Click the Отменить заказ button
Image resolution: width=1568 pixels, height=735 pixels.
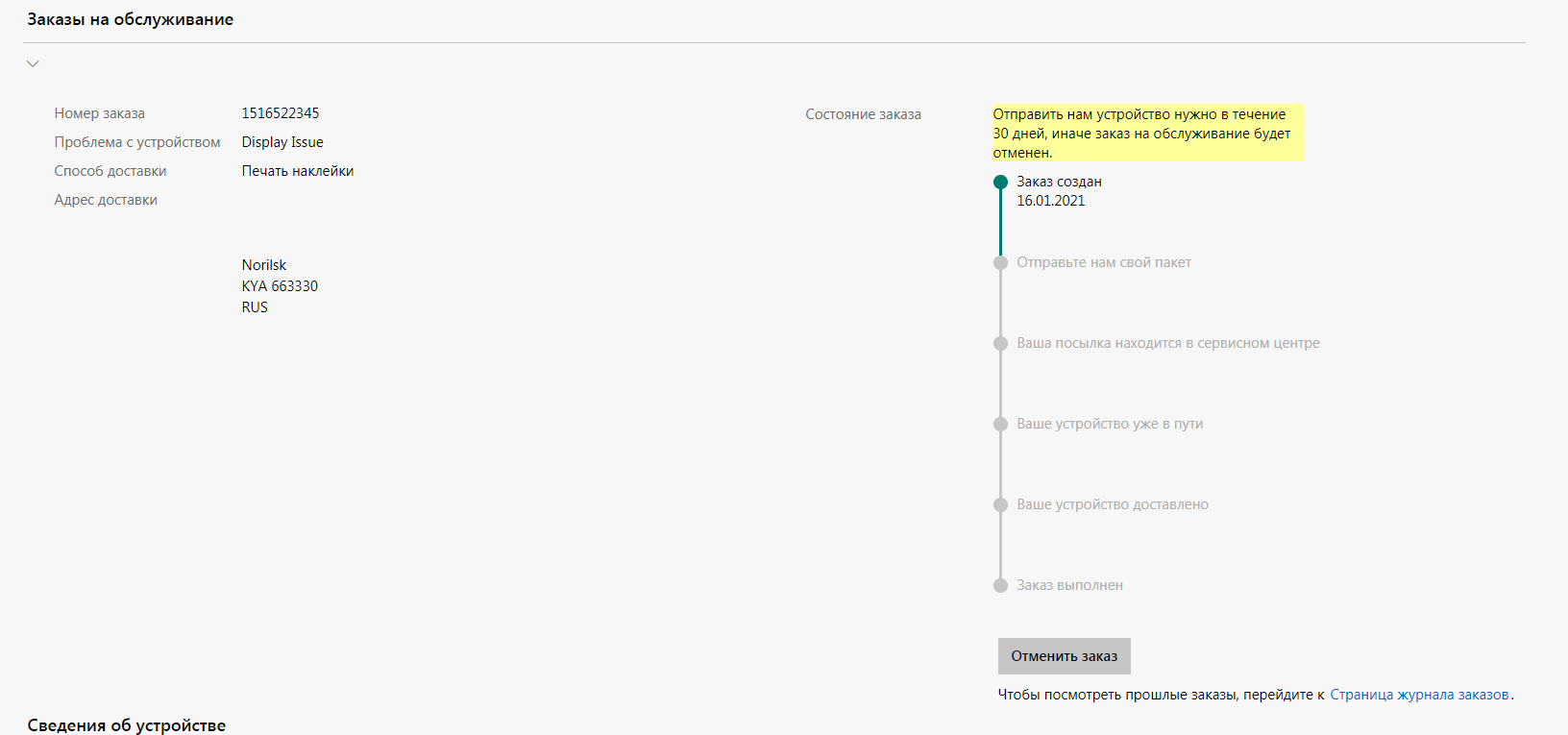pos(1064,656)
